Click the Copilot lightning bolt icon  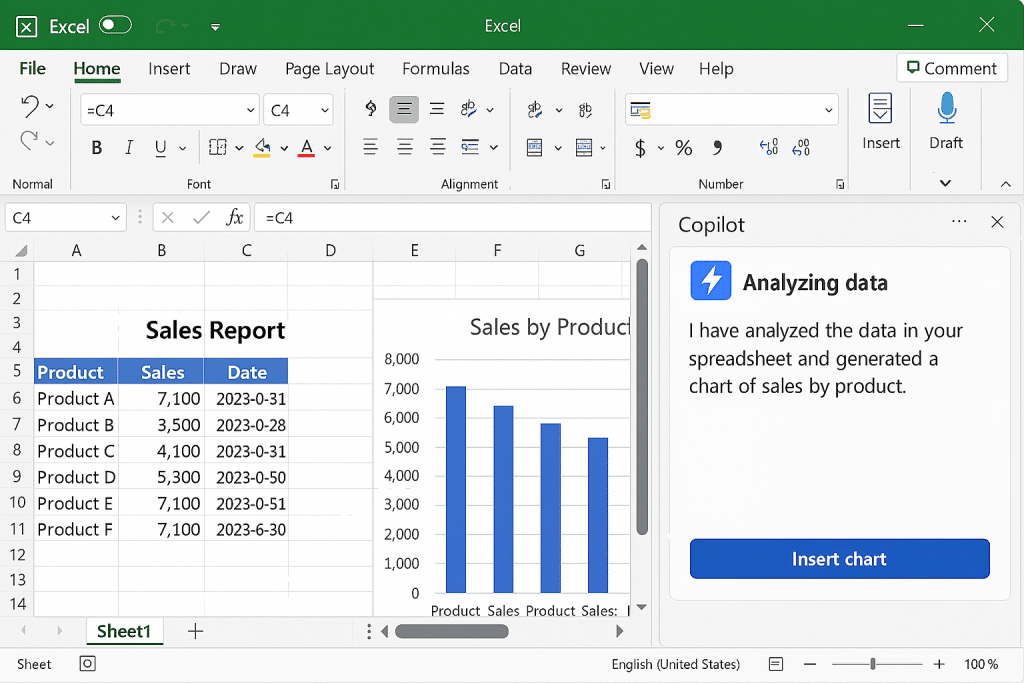(710, 281)
